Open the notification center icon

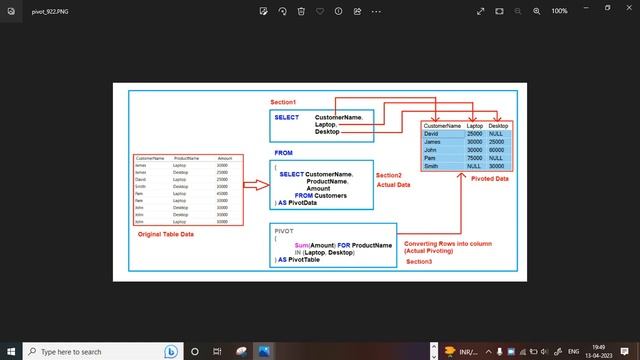[624, 351]
